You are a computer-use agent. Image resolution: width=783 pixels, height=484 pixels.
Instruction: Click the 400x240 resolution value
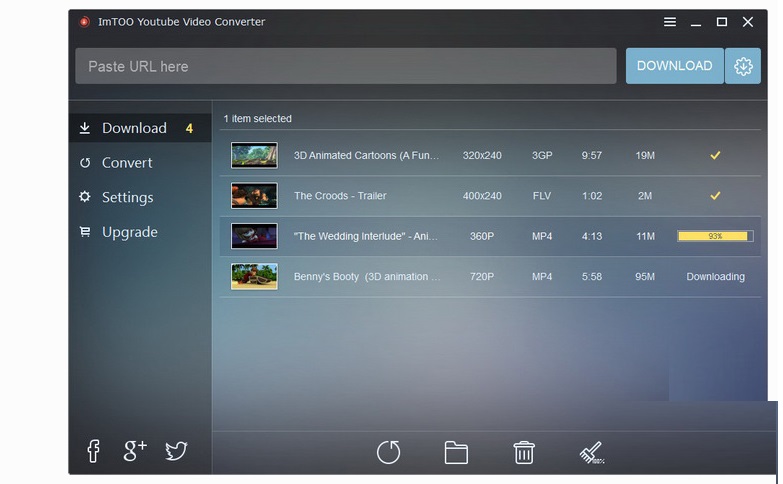[x=482, y=196]
